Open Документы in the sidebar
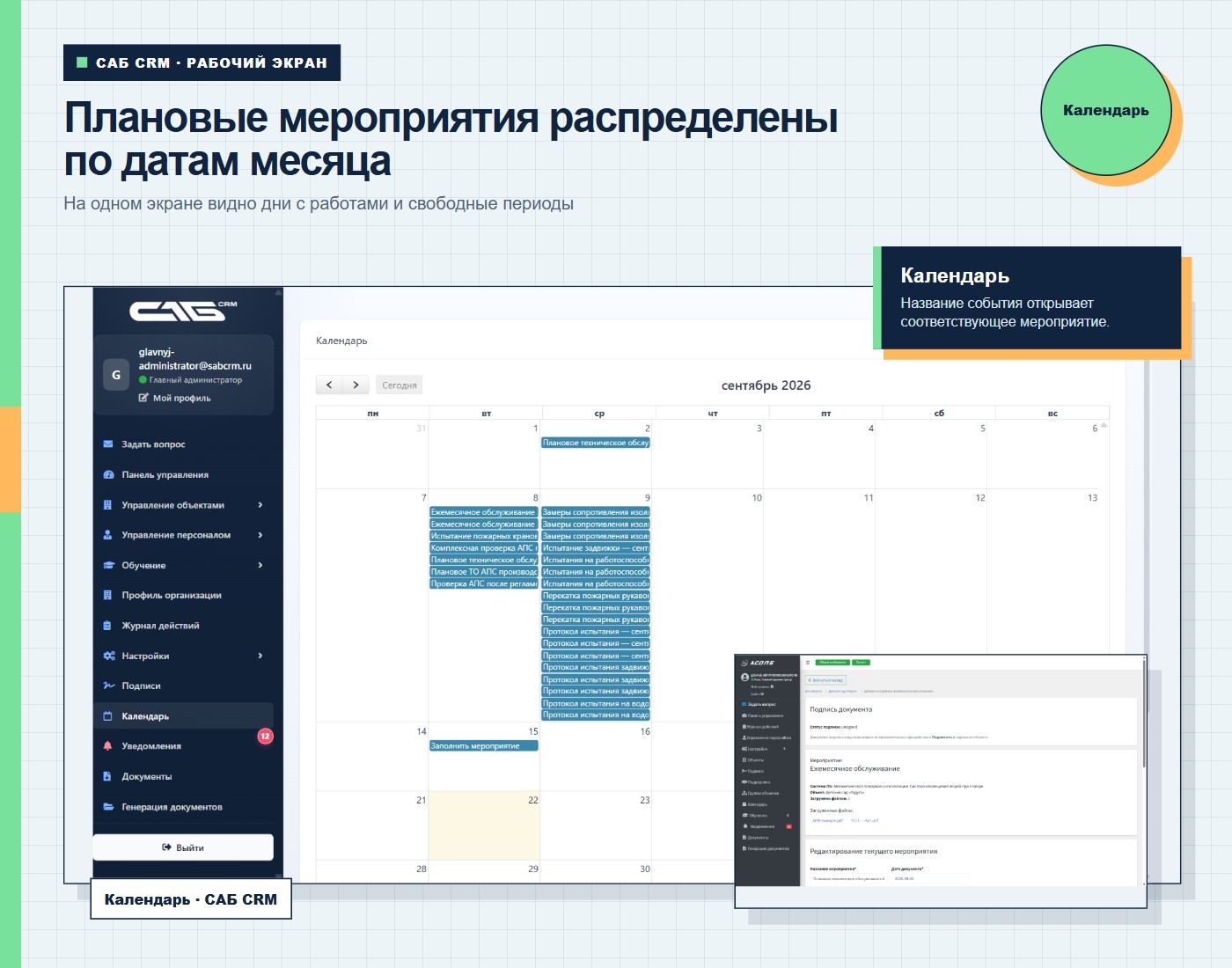The width and height of the screenshot is (1232, 968). (x=183, y=776)
